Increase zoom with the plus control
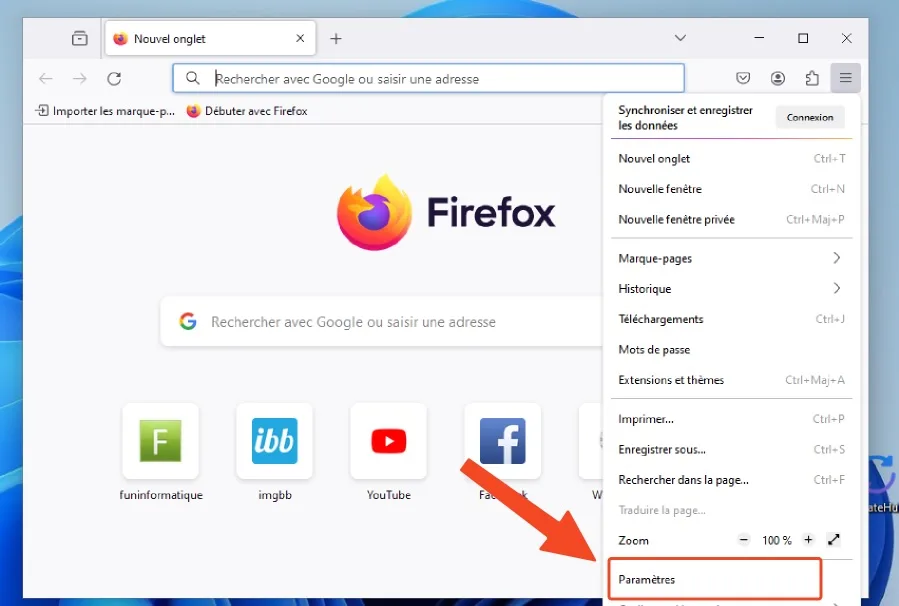Image resolution: width=899 pixels, height=606 pixels. click(809, 540)
